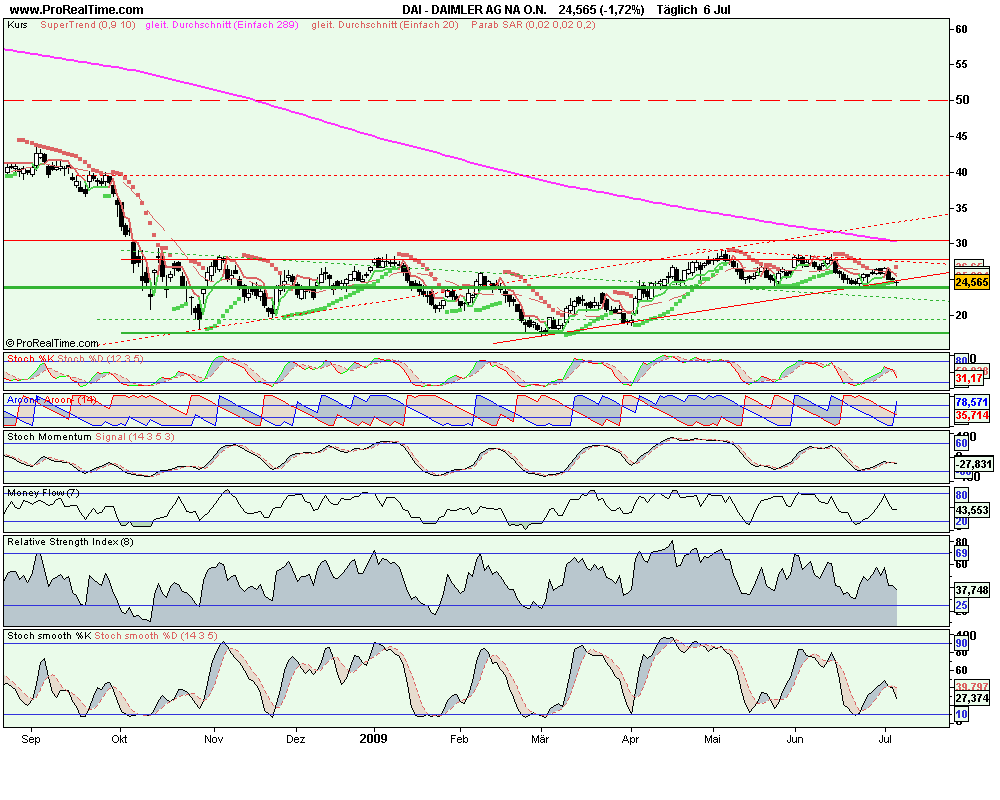The height and width of the screenshot is (800, 1000).
Task: Click the Mär label on time axis
Action: (540, 739)
